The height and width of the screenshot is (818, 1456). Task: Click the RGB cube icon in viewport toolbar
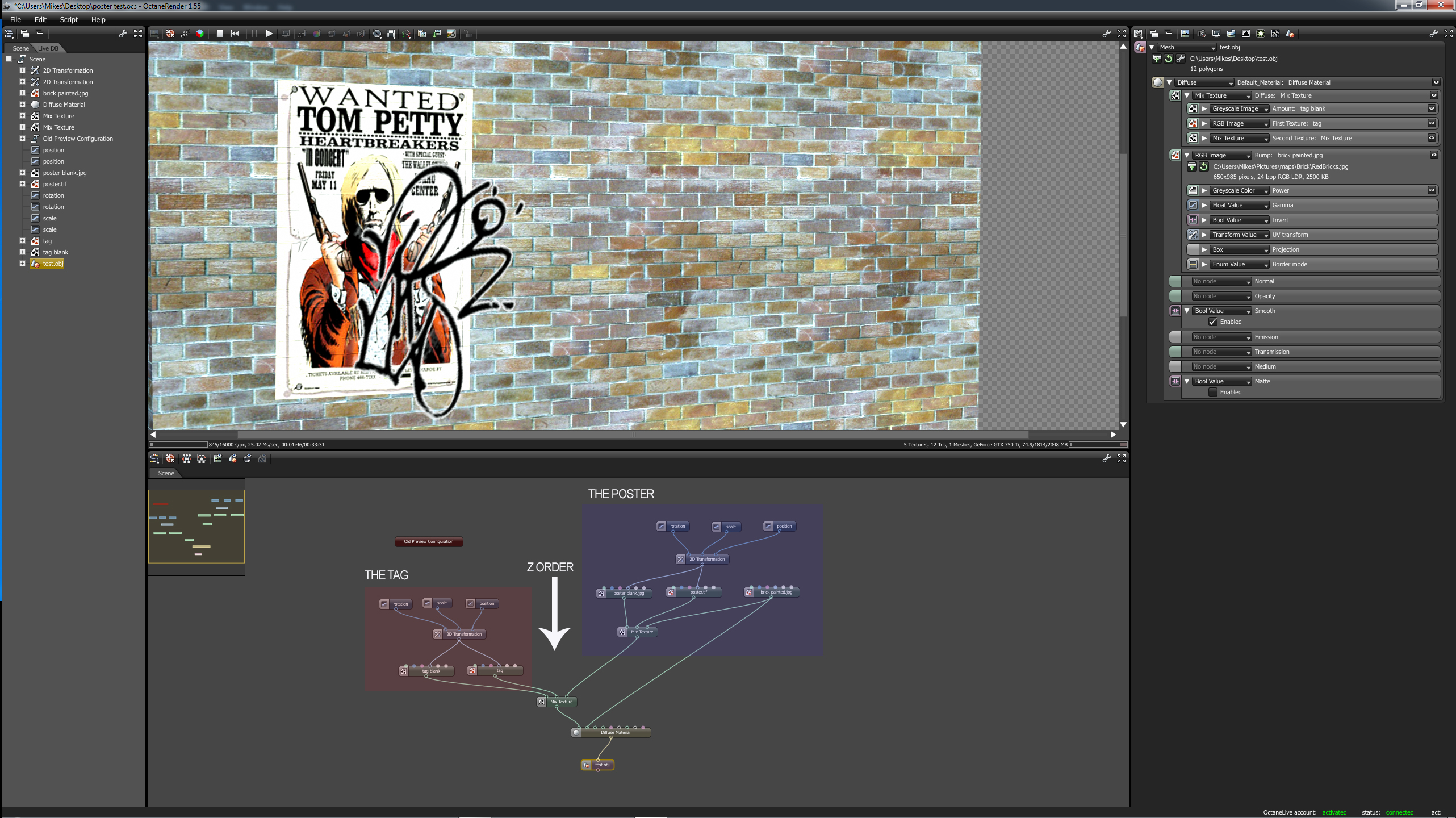200,34
